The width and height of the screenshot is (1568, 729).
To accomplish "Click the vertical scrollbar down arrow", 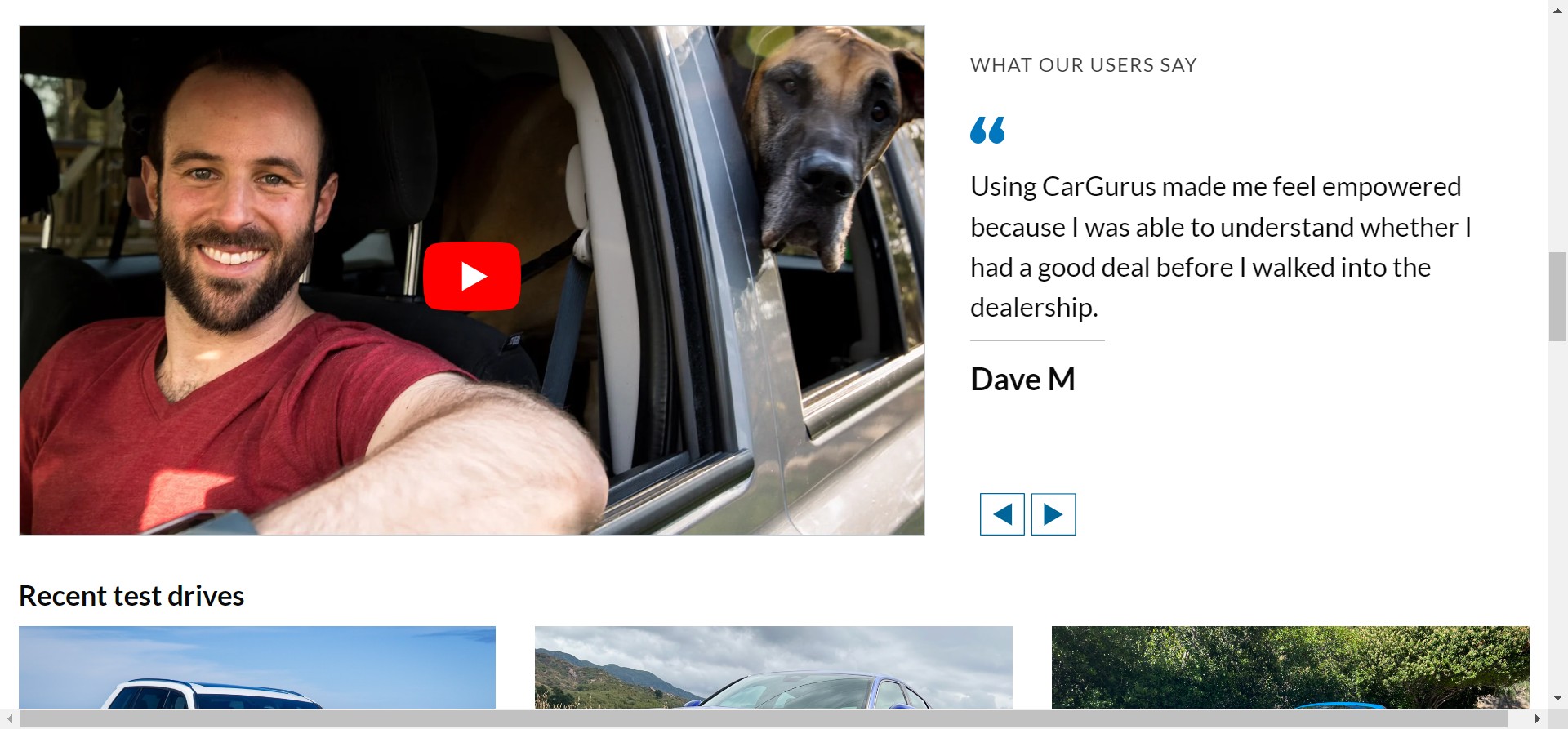I will click(x=1557, y=699).
